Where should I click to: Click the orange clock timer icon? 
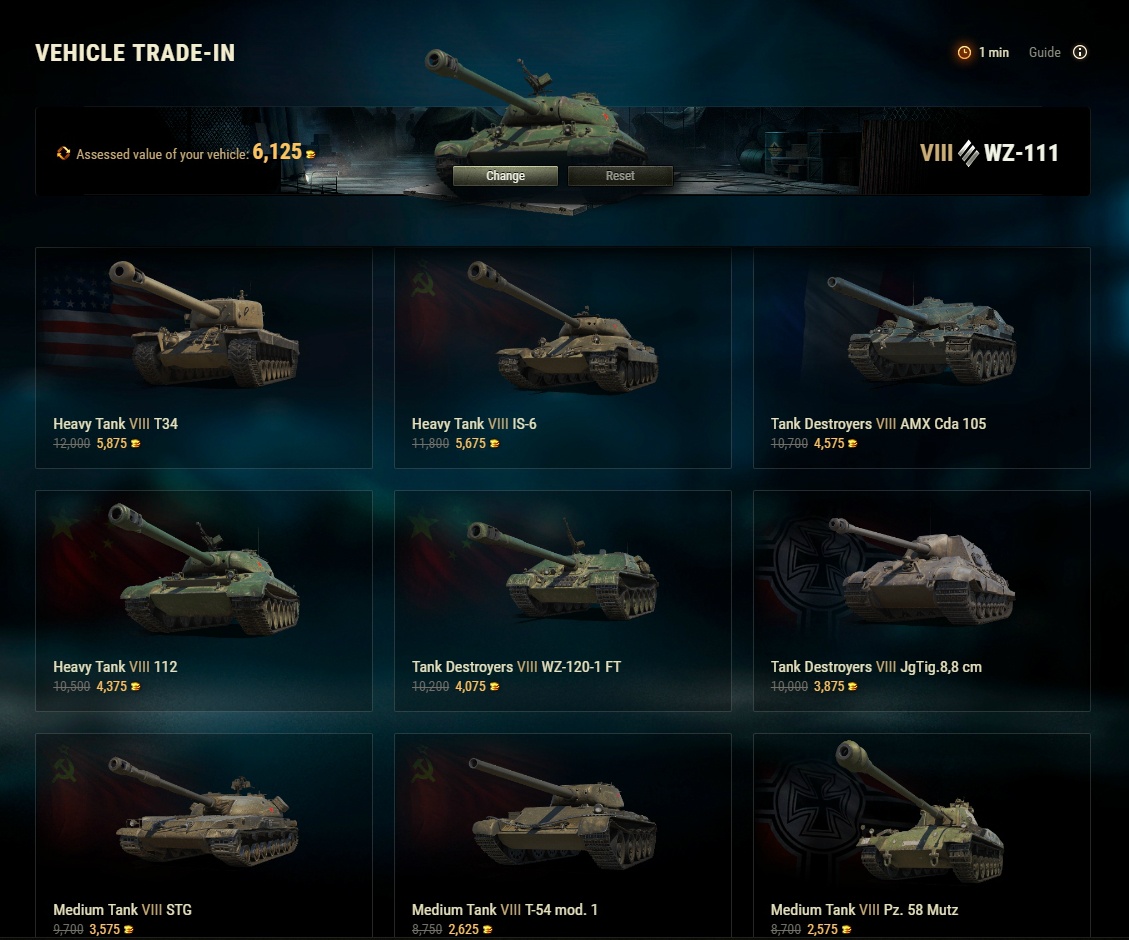click(x=963, y=52)
